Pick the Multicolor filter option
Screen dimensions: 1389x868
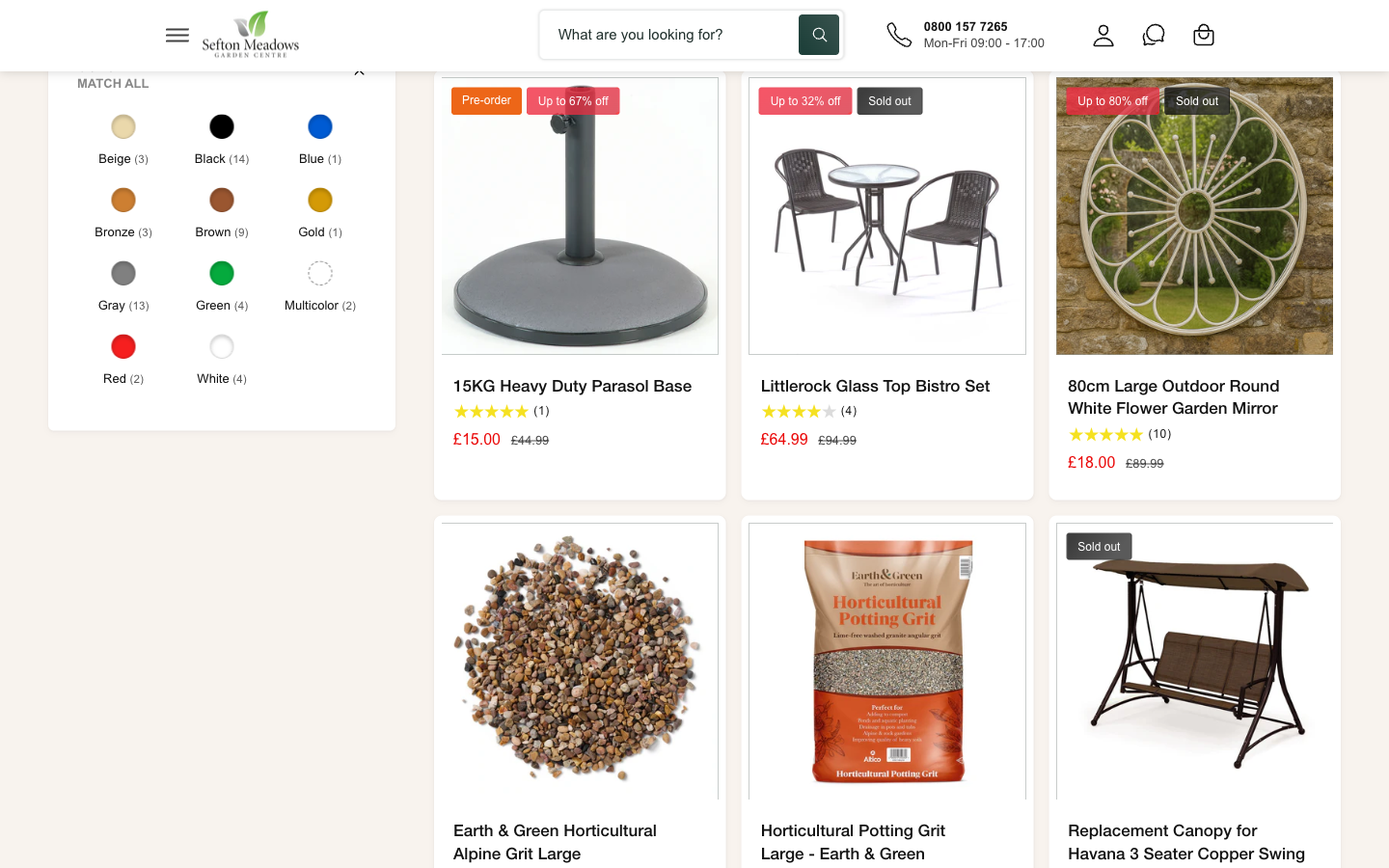click(x=320, y=274)
